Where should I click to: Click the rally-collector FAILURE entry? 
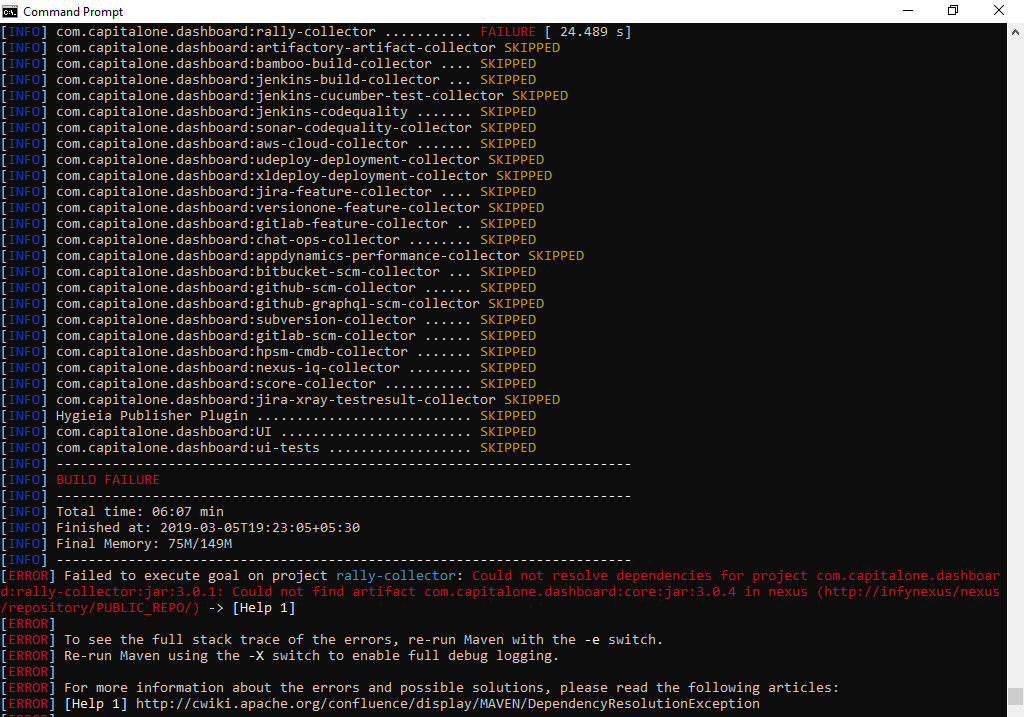[x=300, y=31]
